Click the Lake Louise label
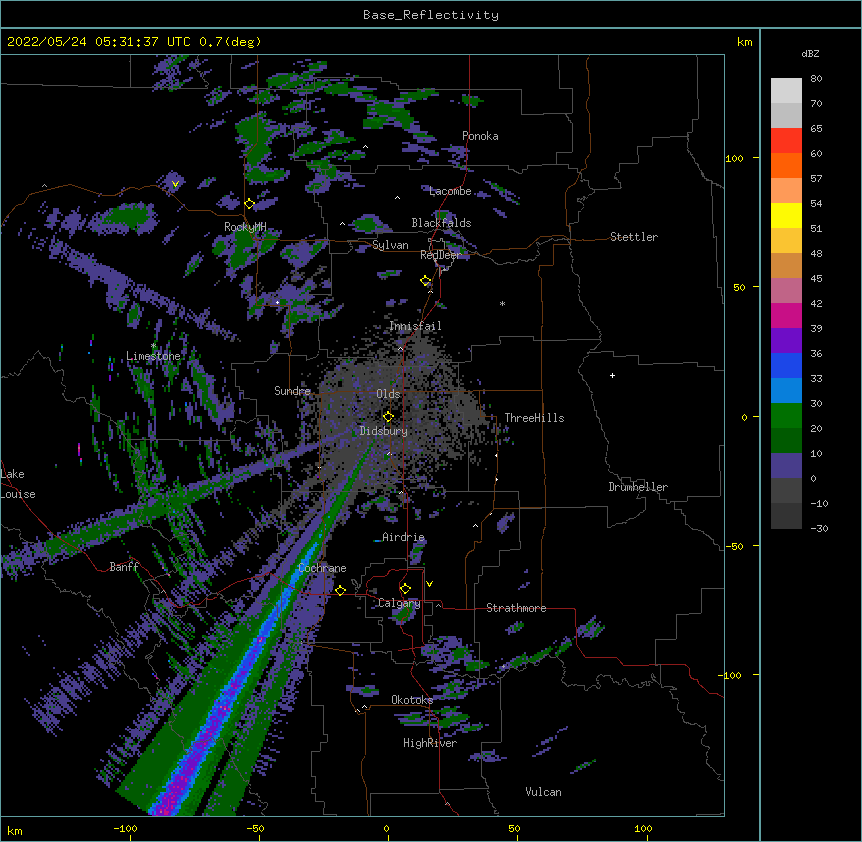 [x=18, y=484]
